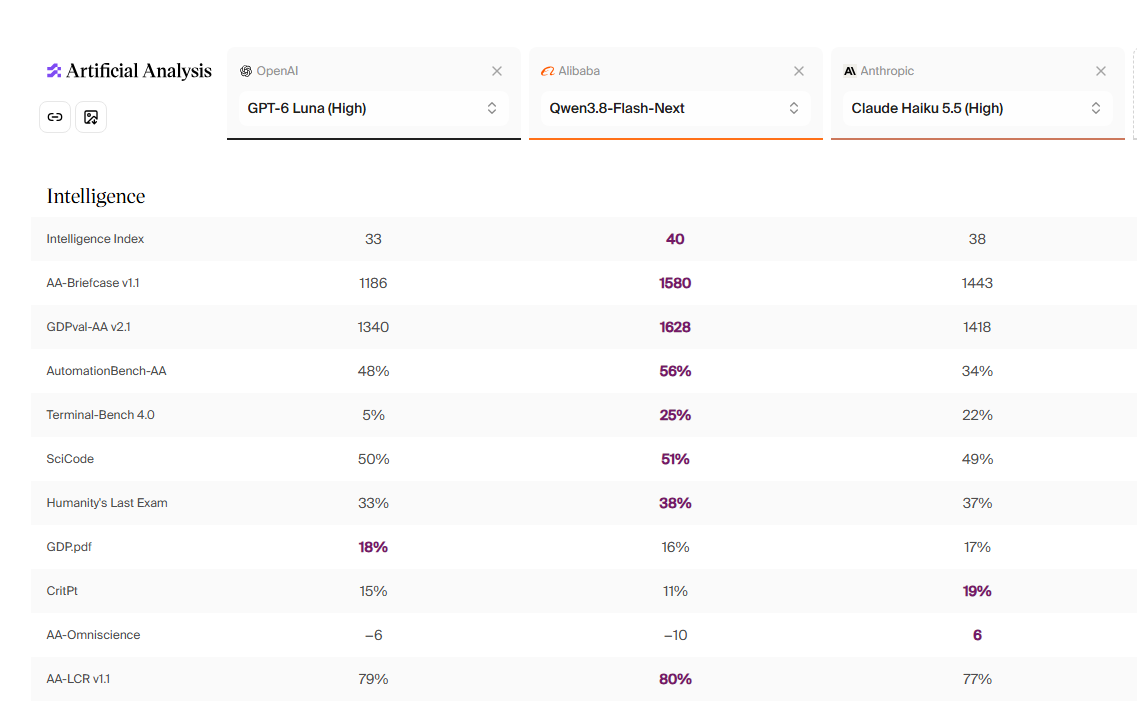Select the Humanity's Last Exam row label

pos(107,502)
